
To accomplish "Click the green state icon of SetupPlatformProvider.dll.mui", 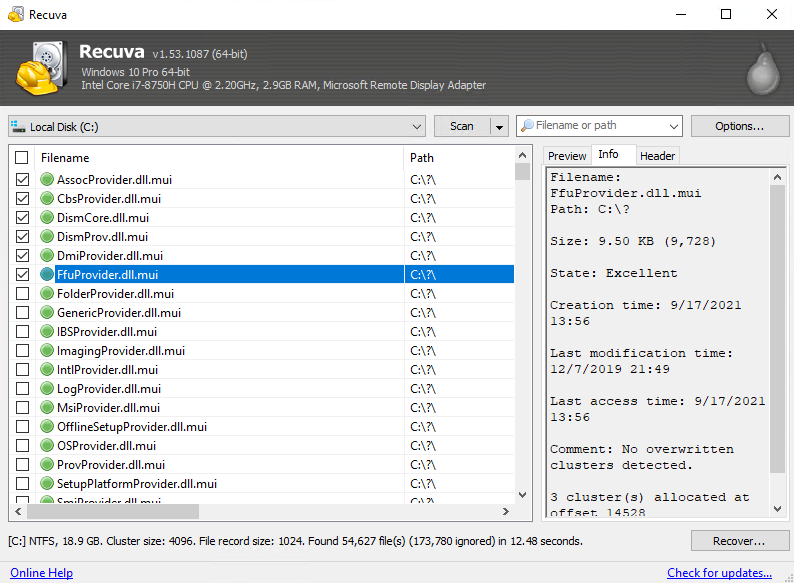I will tap(47, 483).
